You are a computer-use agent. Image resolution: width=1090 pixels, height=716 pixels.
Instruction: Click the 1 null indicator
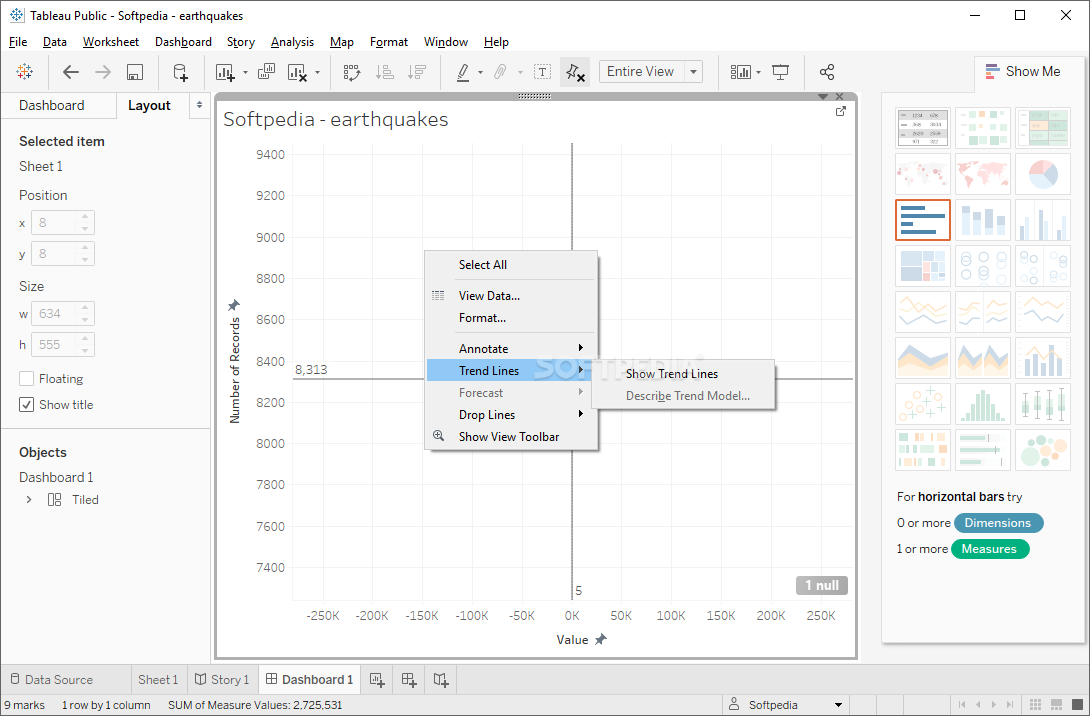(x=822, y=585)
